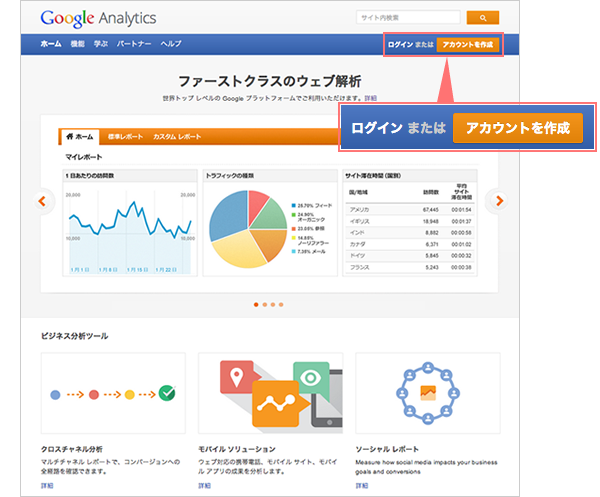
Task: Click the トラフィックの種類 panel title
Action: pyautogui.click(x=230, y=176)
